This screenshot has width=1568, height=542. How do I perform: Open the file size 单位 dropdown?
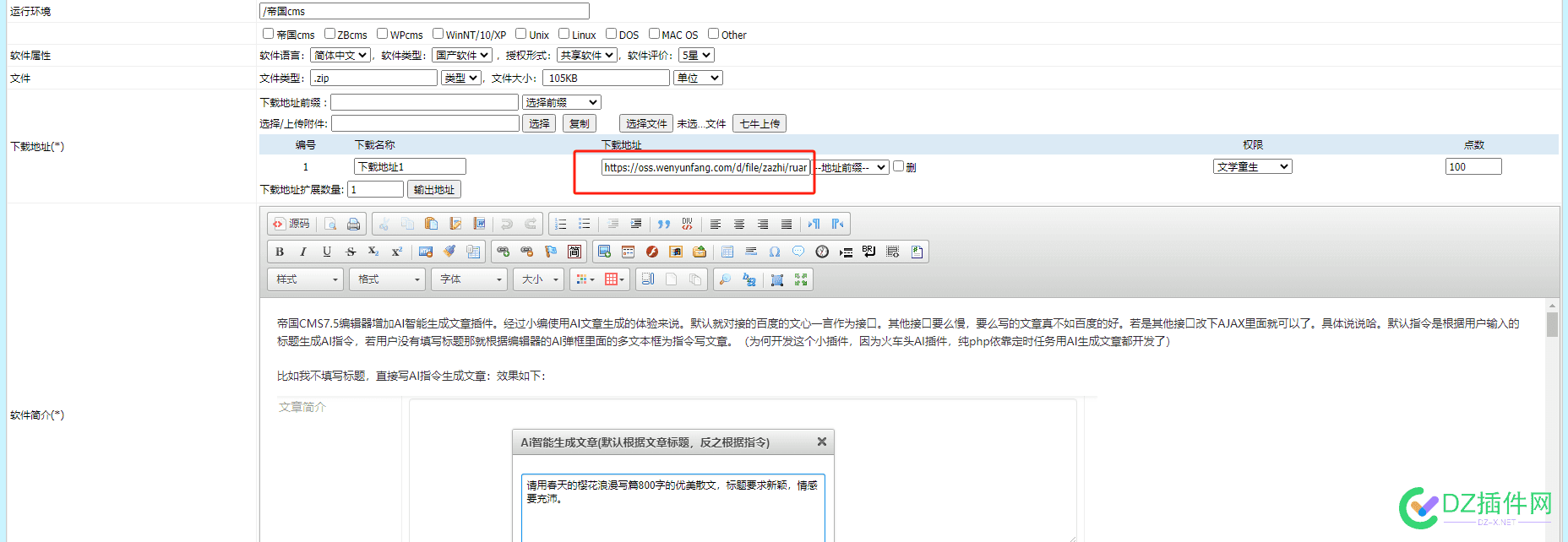(699, 78)
